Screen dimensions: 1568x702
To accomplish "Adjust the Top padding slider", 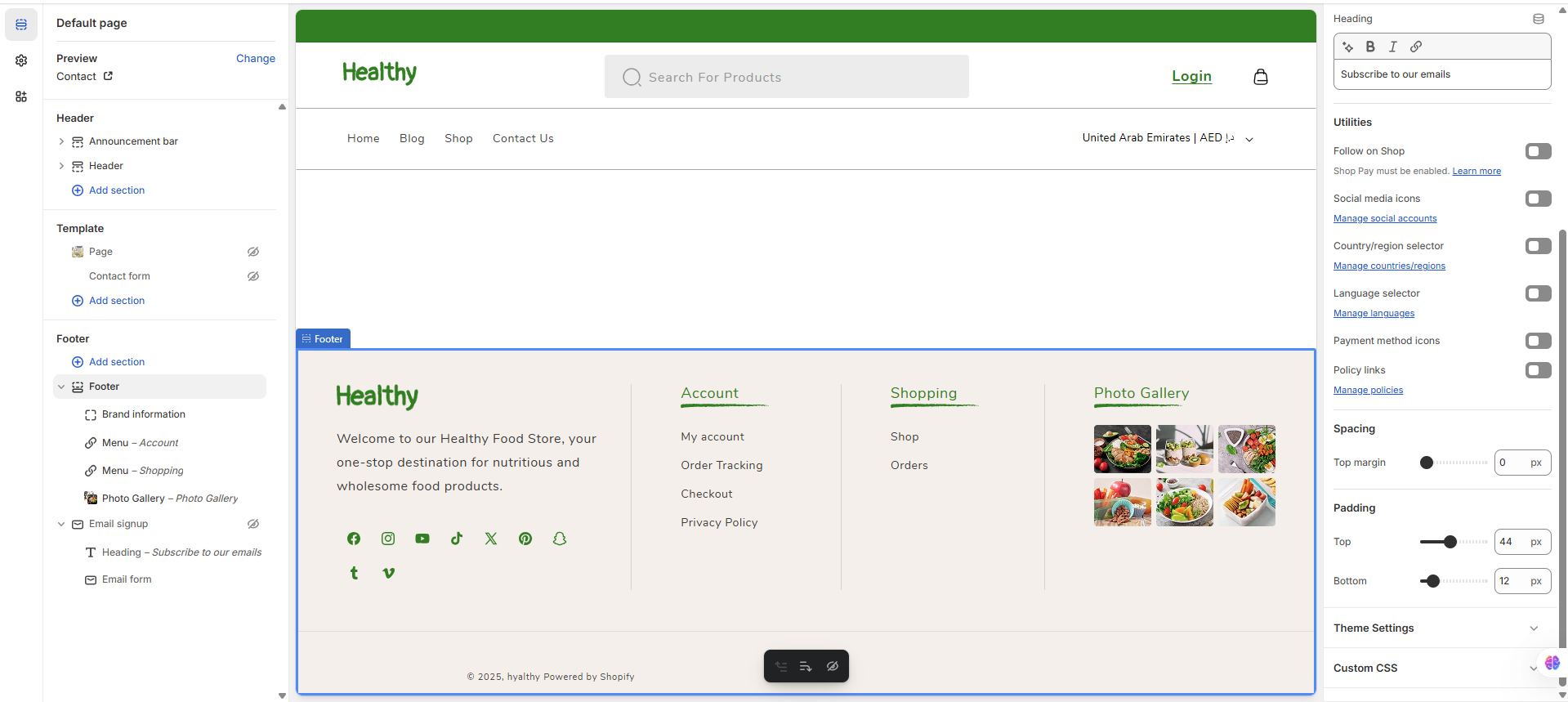I will tap(1450, 542).
